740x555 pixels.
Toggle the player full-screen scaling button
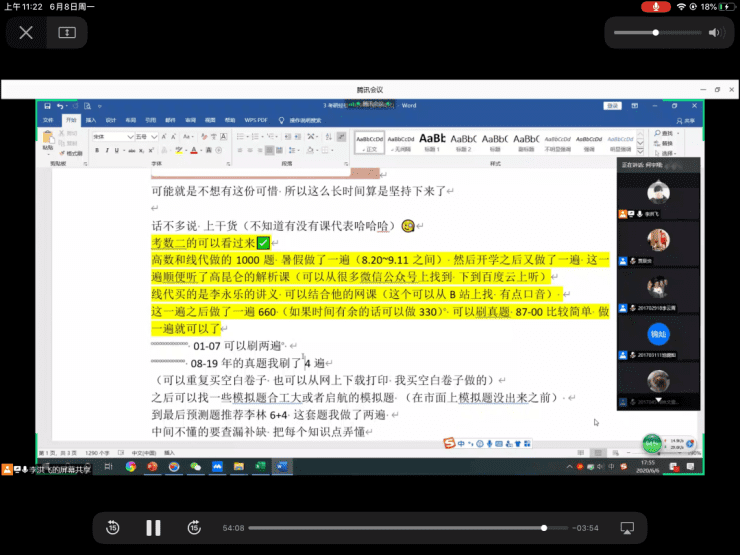pos(66,32)
